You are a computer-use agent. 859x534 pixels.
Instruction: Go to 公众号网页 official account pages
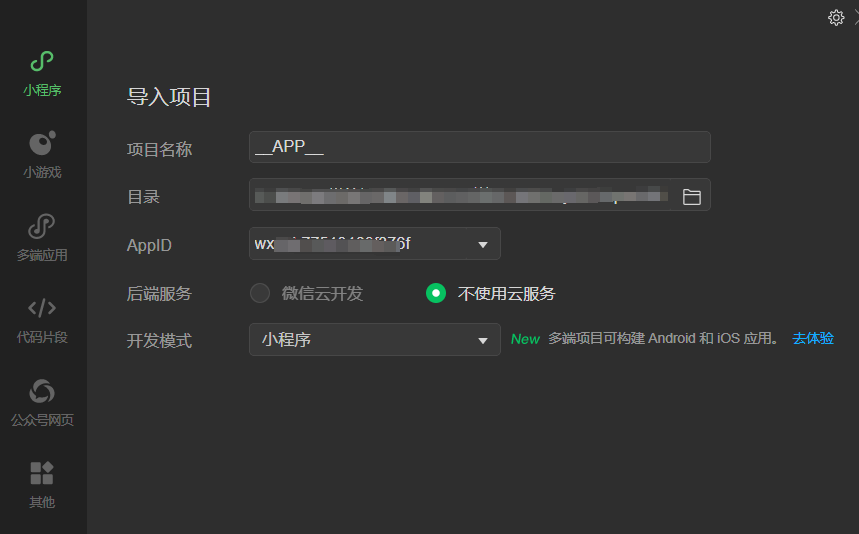click(x=42, y=403)
